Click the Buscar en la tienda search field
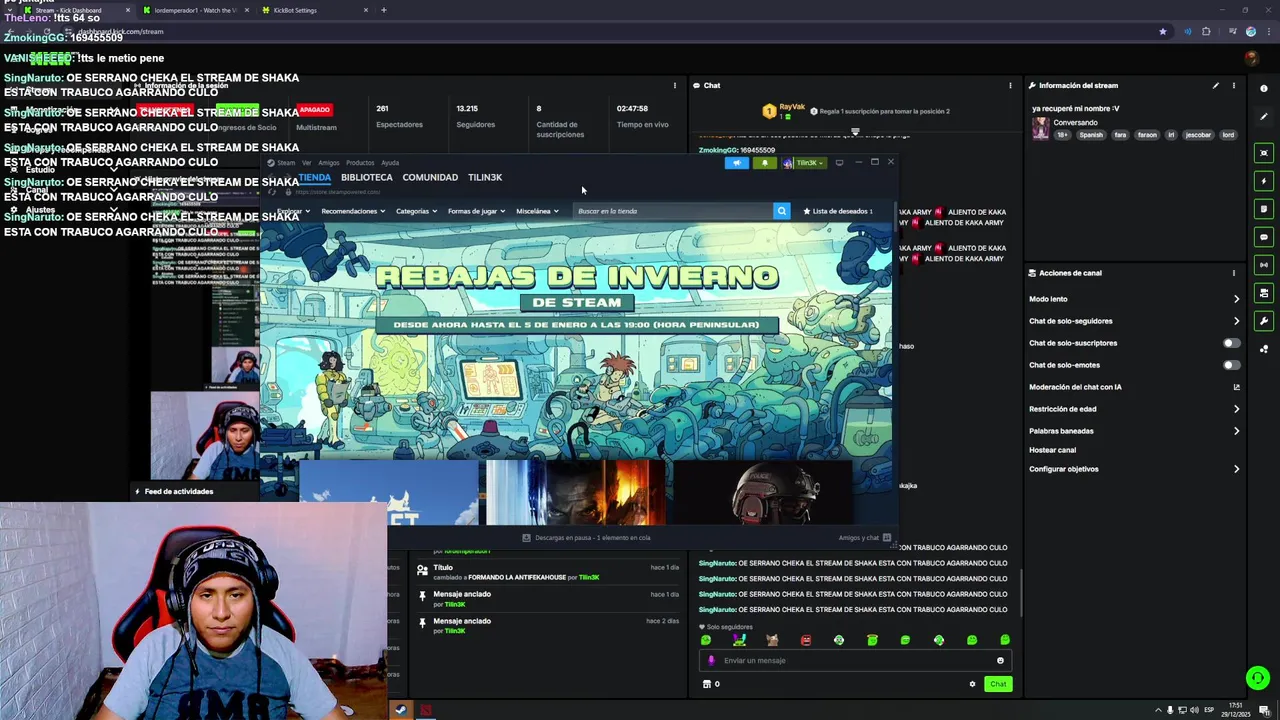This screenshot has width=1280, height=720. click(674, 211)
